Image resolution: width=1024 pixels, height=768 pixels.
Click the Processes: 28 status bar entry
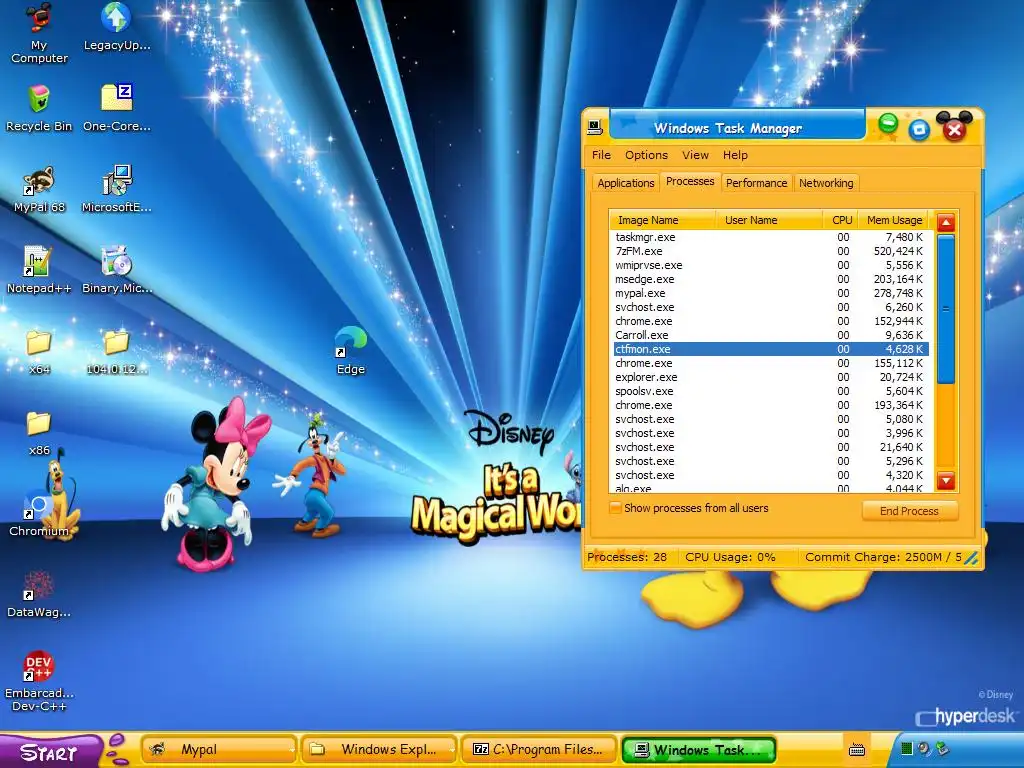tap(627, 557)
